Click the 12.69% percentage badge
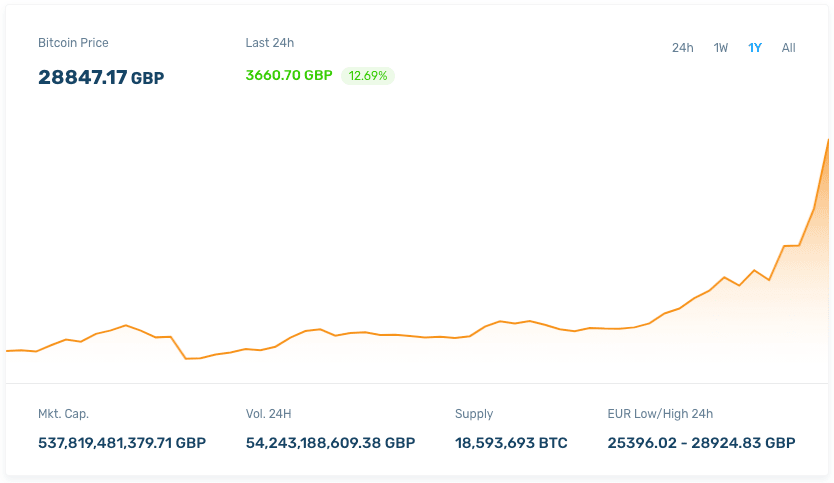Screen dimensions: 834x483 coord(368,75)
